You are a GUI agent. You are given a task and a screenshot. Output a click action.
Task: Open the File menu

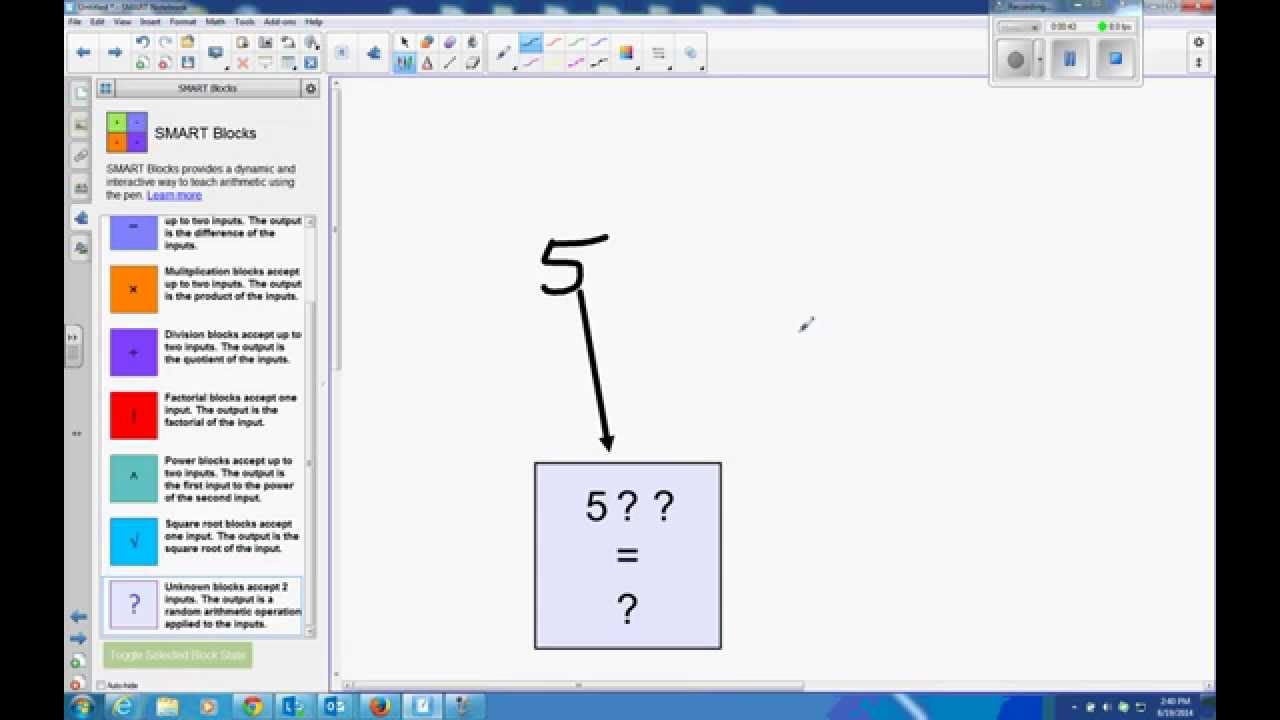coord(74,21)
